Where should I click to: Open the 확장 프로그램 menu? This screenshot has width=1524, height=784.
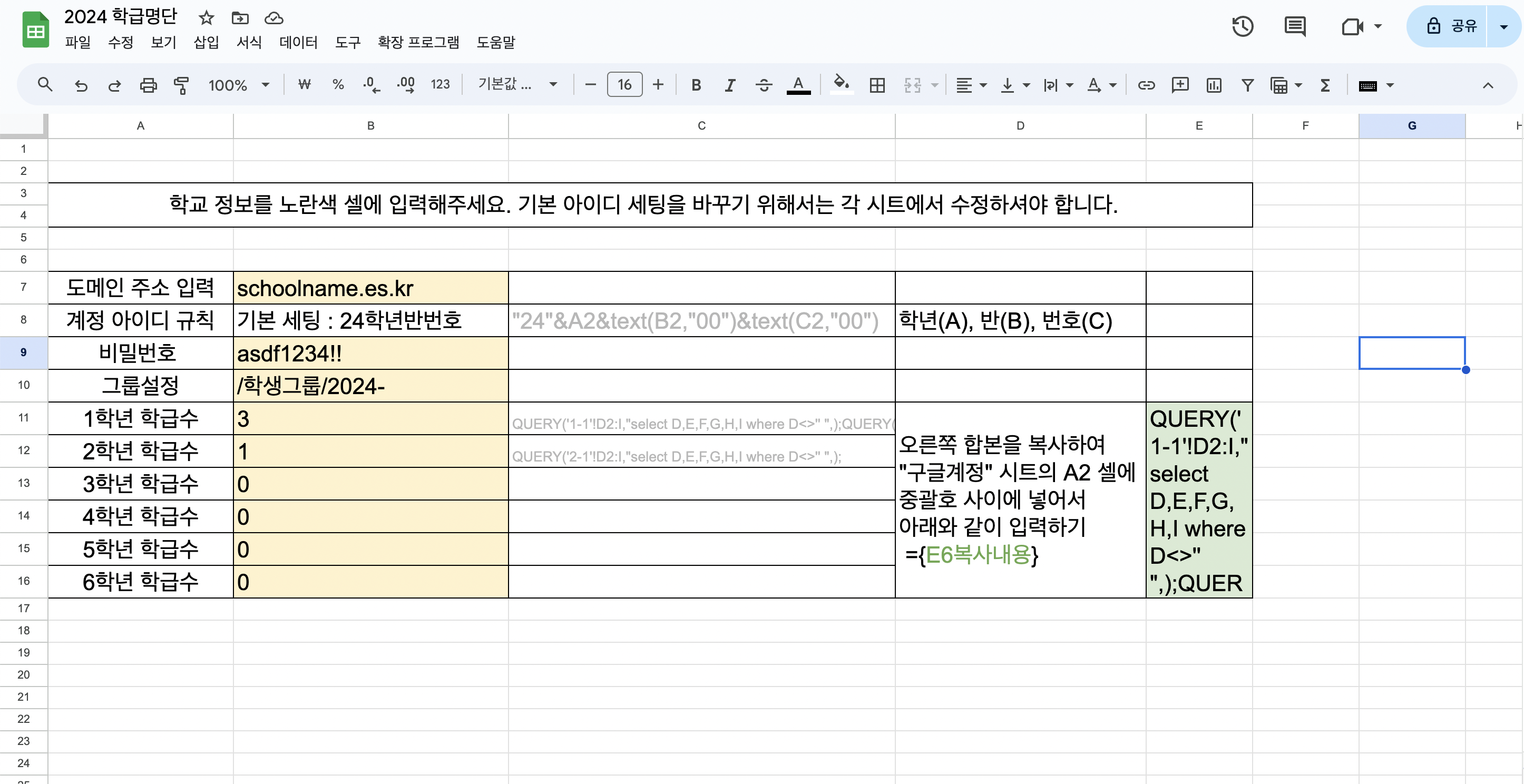coord(418,42)
